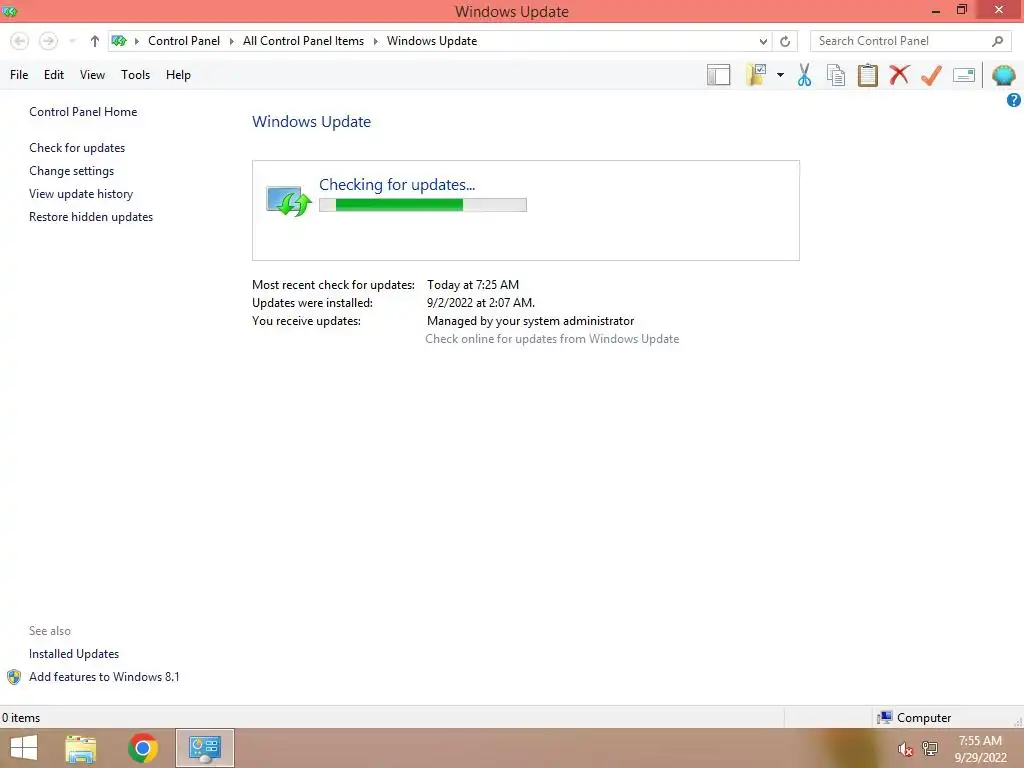Open help via the blue question mark
The height and width of the screenshot is (768, 1024).
(1014, 100)
